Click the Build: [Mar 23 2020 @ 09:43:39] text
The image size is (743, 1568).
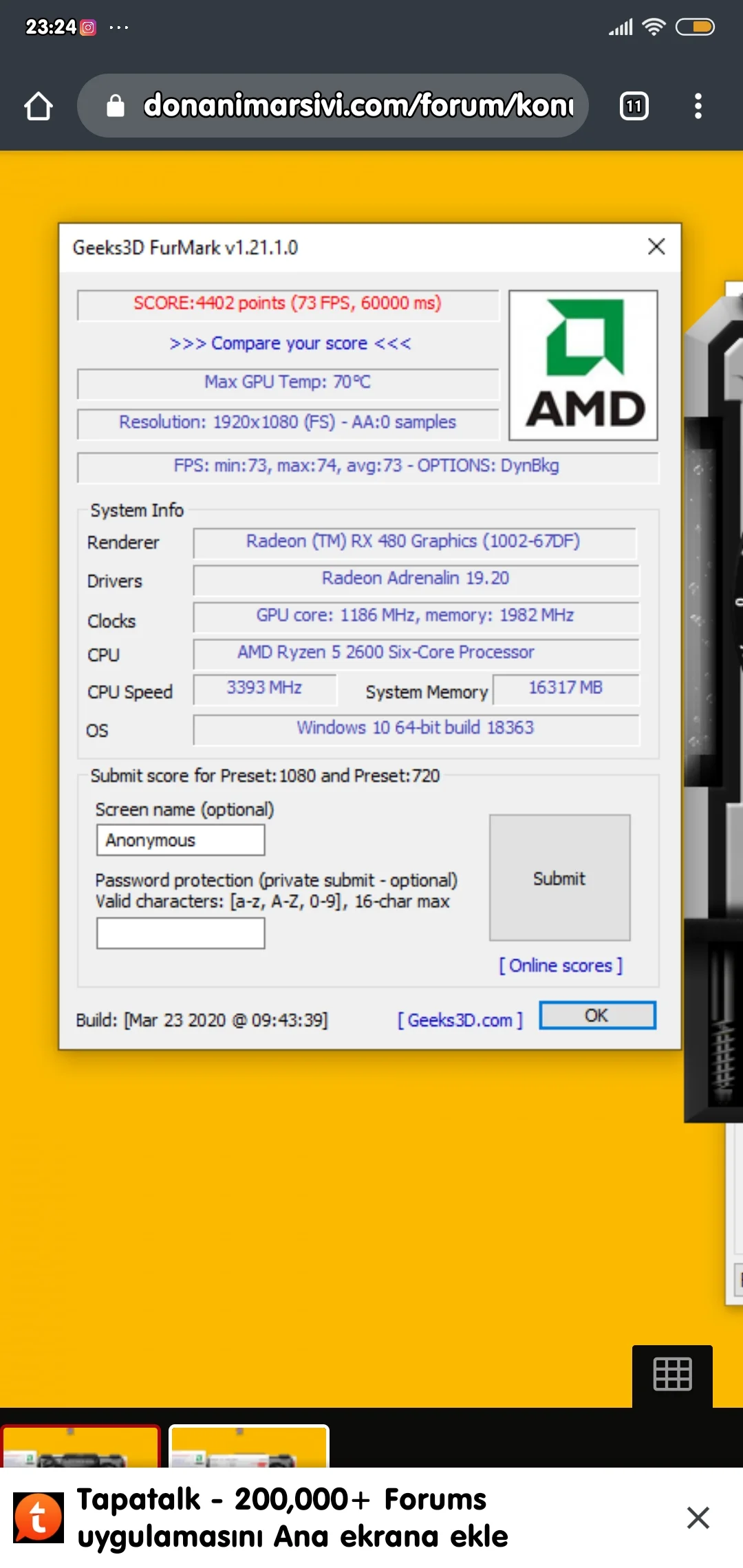point(202,1021)
